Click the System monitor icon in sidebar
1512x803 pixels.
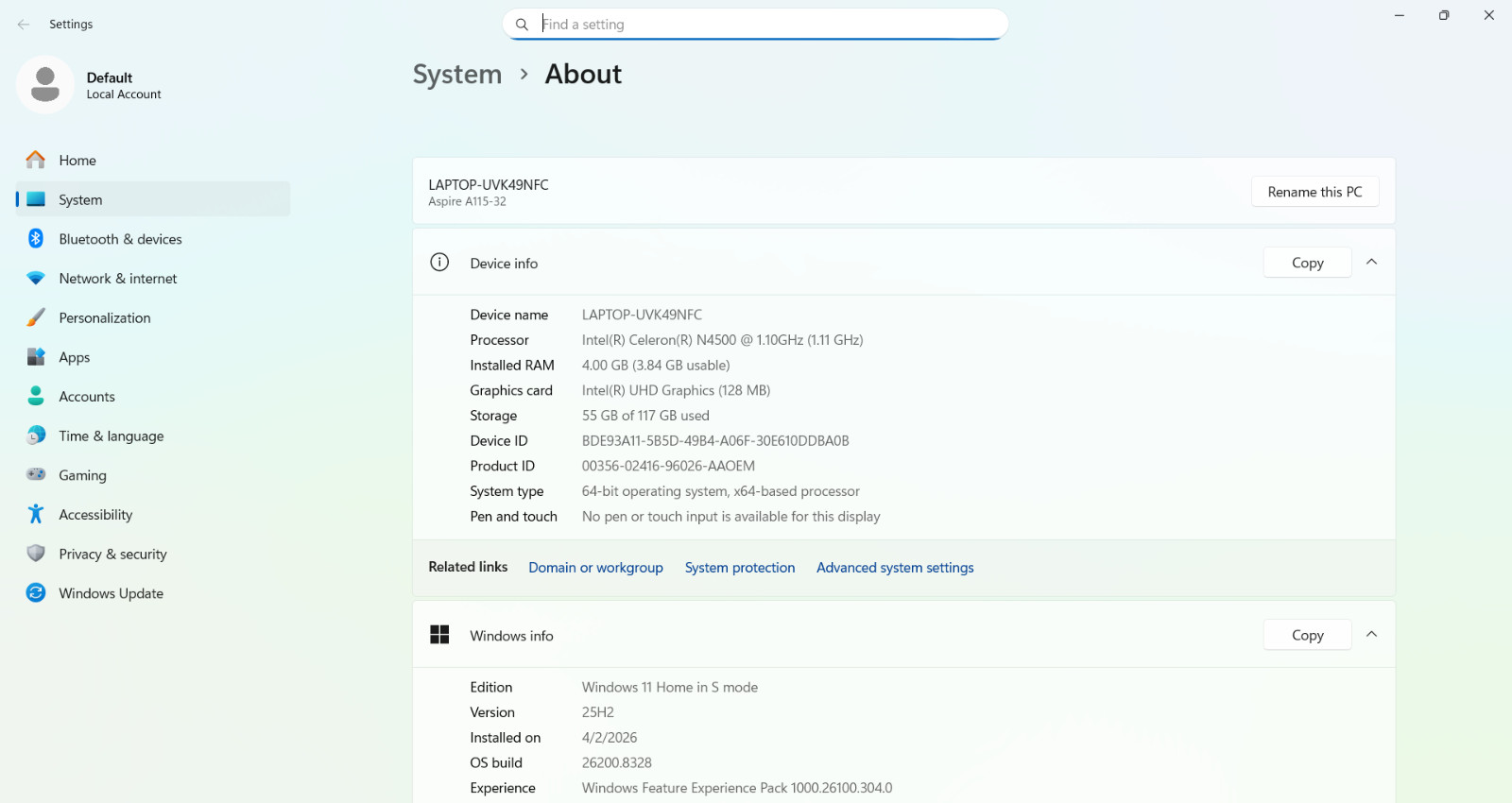36,199
